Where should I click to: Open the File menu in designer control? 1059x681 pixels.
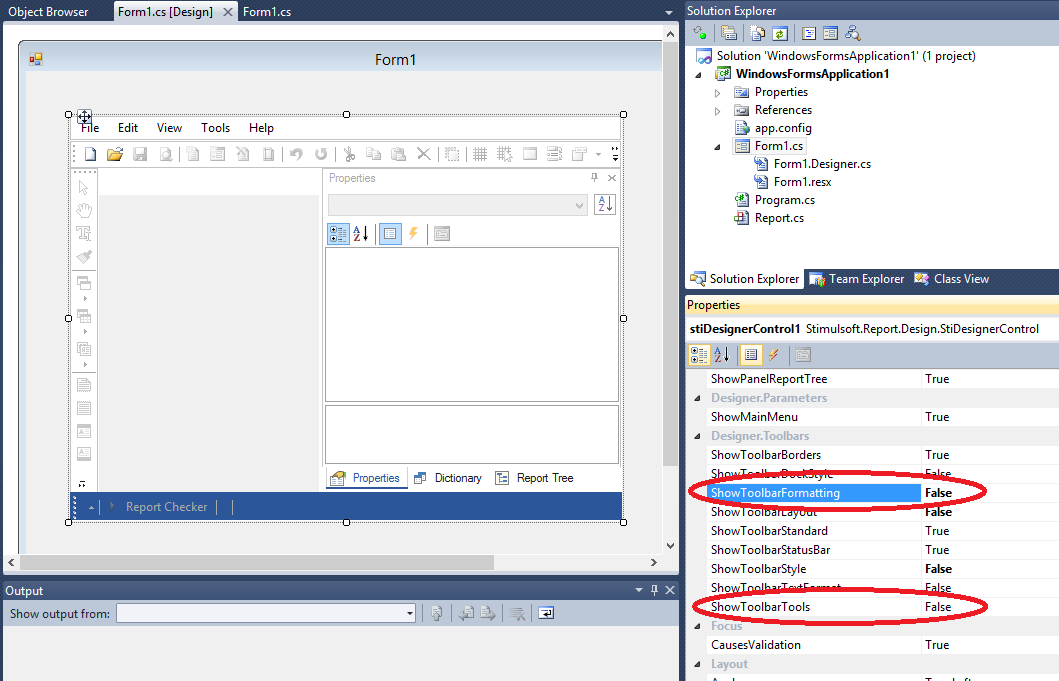[x=90, y=128]
